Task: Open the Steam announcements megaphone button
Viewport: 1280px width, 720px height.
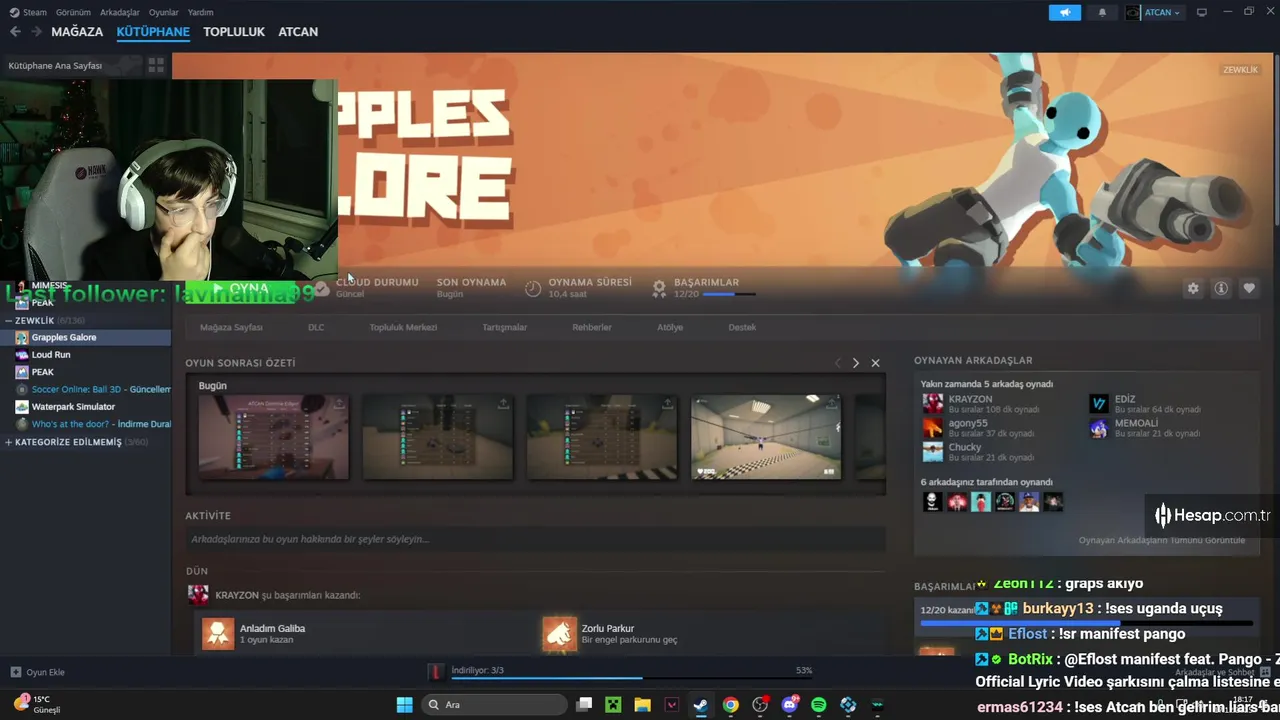Action: click(x=1065, y=13)
